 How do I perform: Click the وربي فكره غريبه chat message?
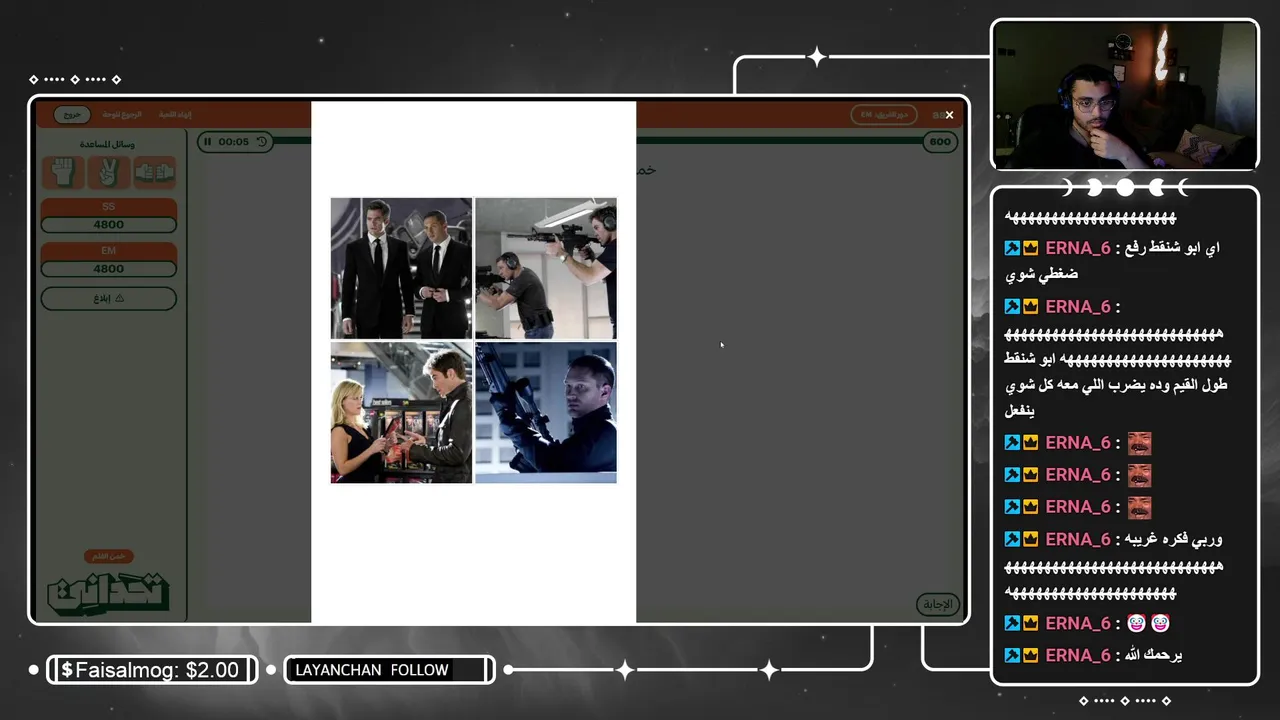tap(1174, 539)
